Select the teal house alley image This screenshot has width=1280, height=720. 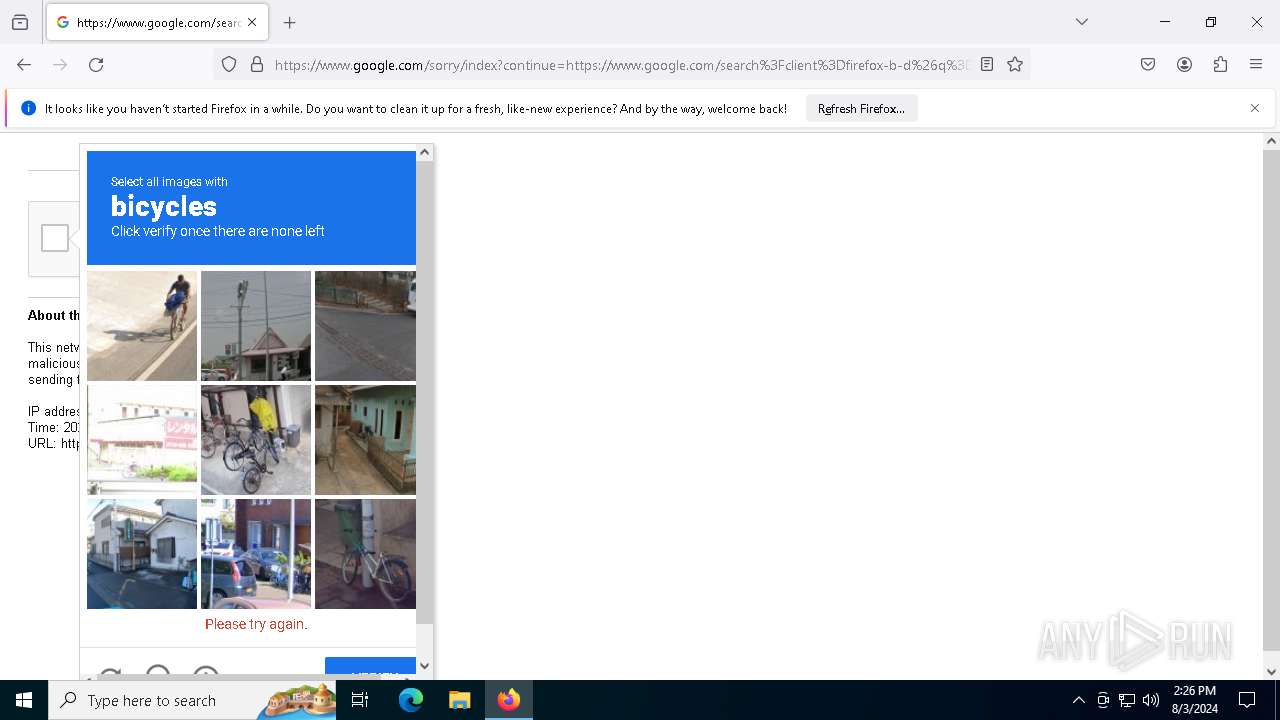point(365,440)
